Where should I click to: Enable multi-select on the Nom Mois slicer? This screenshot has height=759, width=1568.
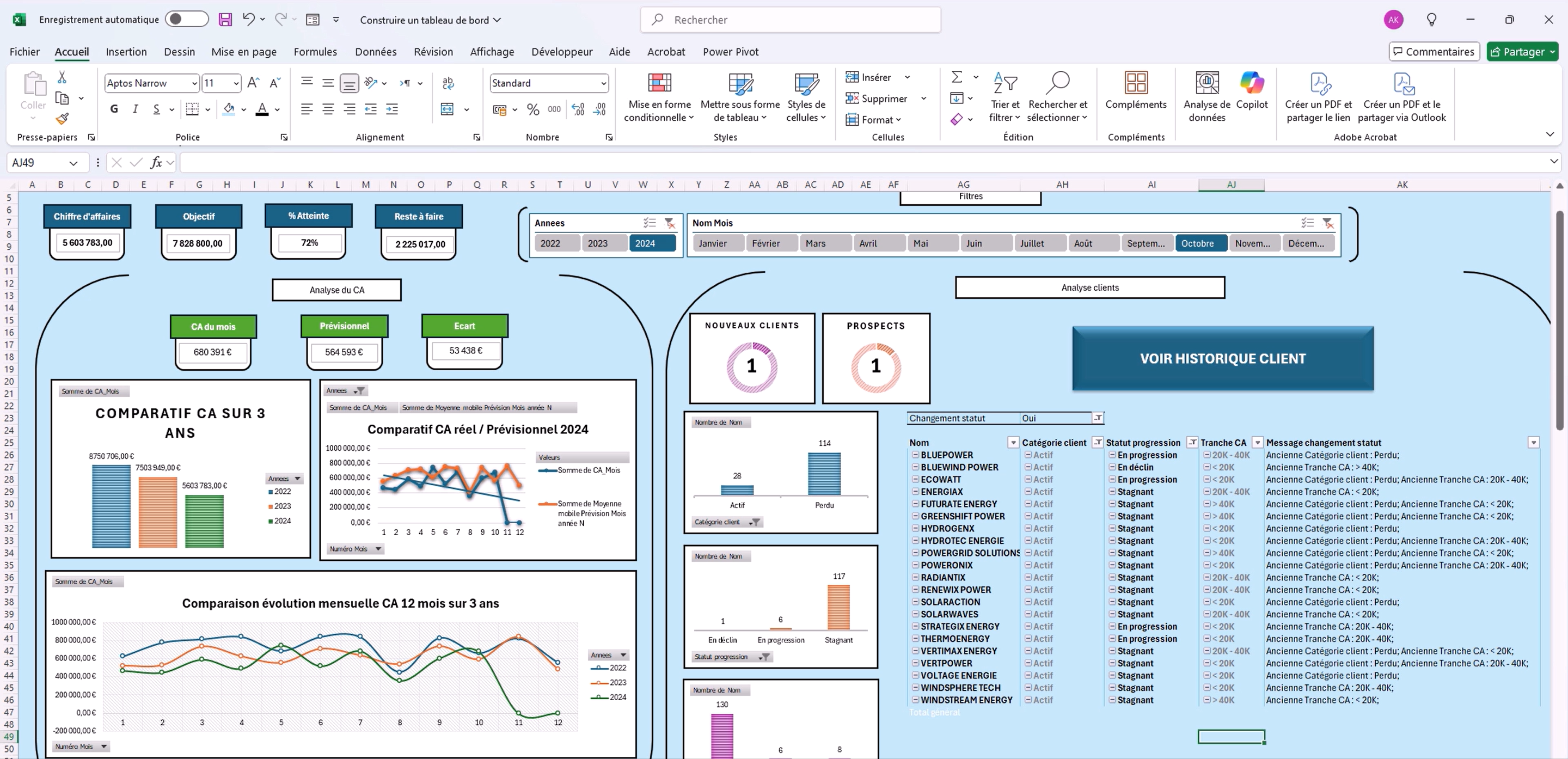point(1307,223)
